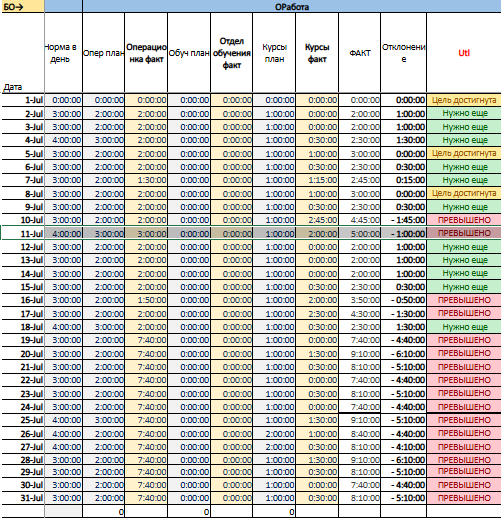
Task: Click Цель достигнута status in 8-Jul row
Action: tap(464, 194)
